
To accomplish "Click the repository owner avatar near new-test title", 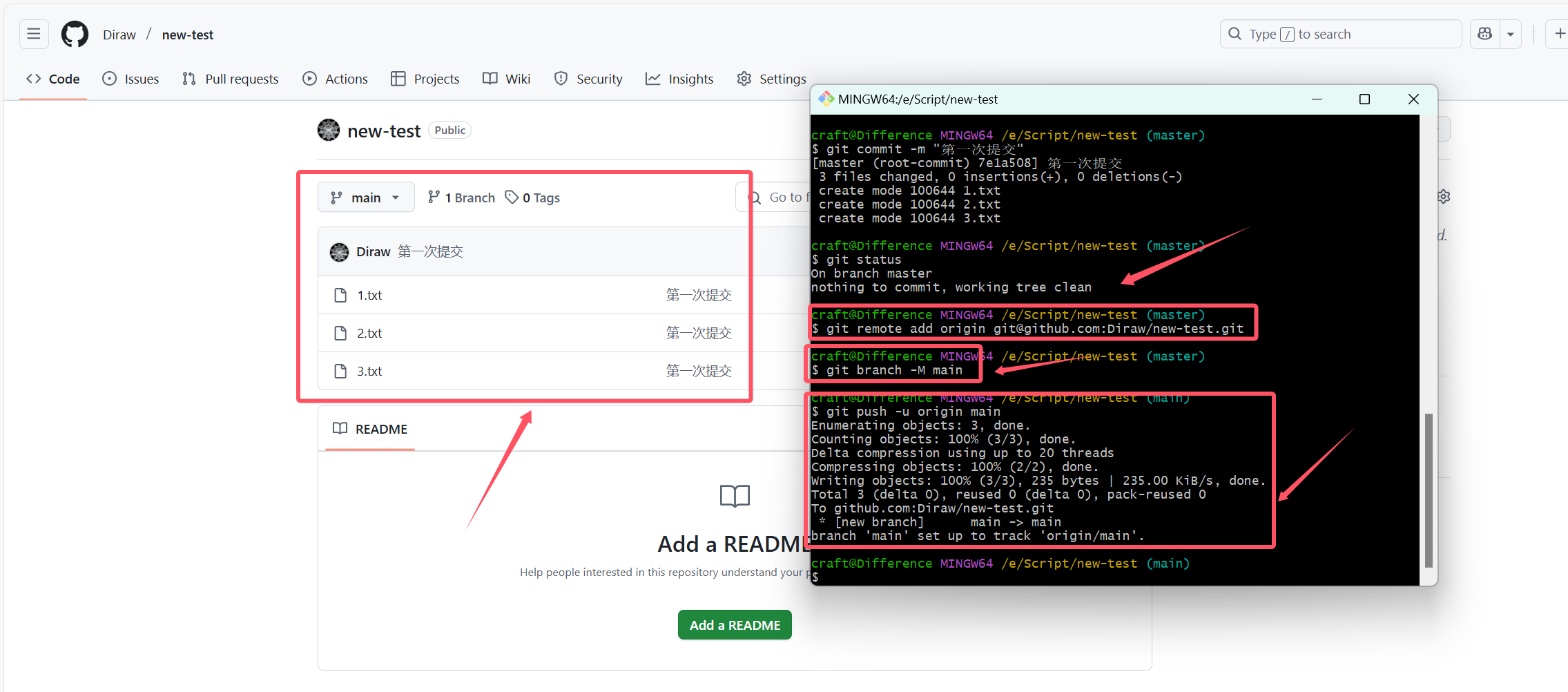I will click(329, 130).
